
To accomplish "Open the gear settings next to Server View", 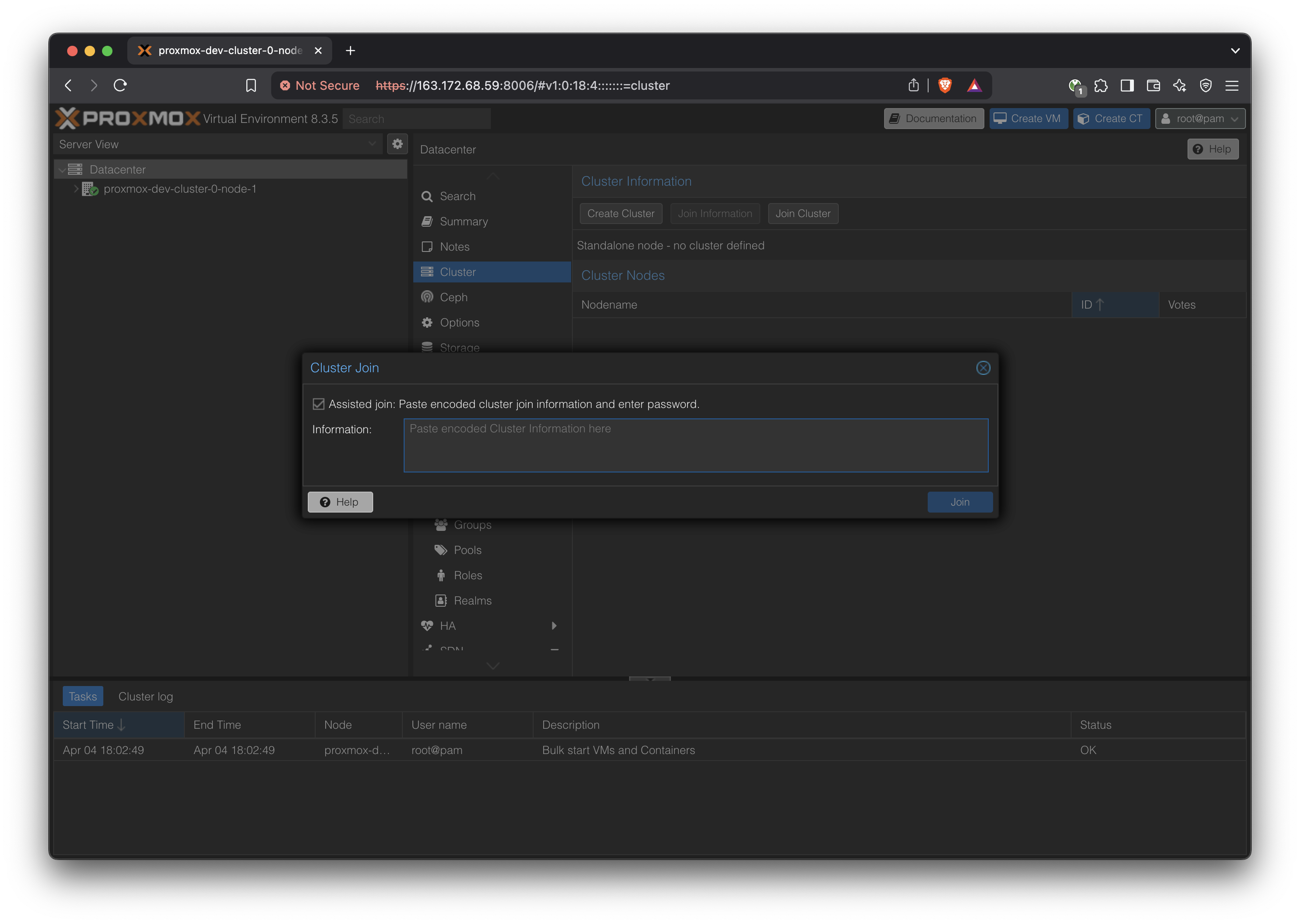I will [x=397, y=144].
